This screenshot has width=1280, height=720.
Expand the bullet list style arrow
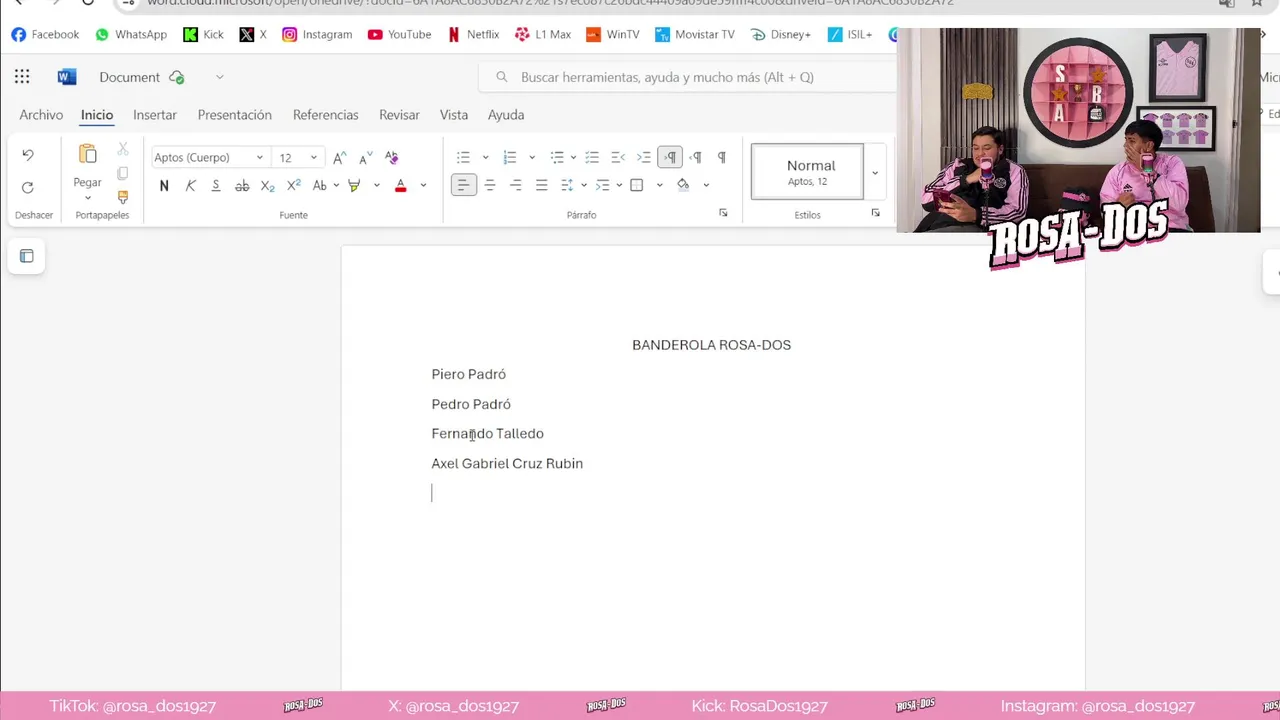[x=485, y=157]
